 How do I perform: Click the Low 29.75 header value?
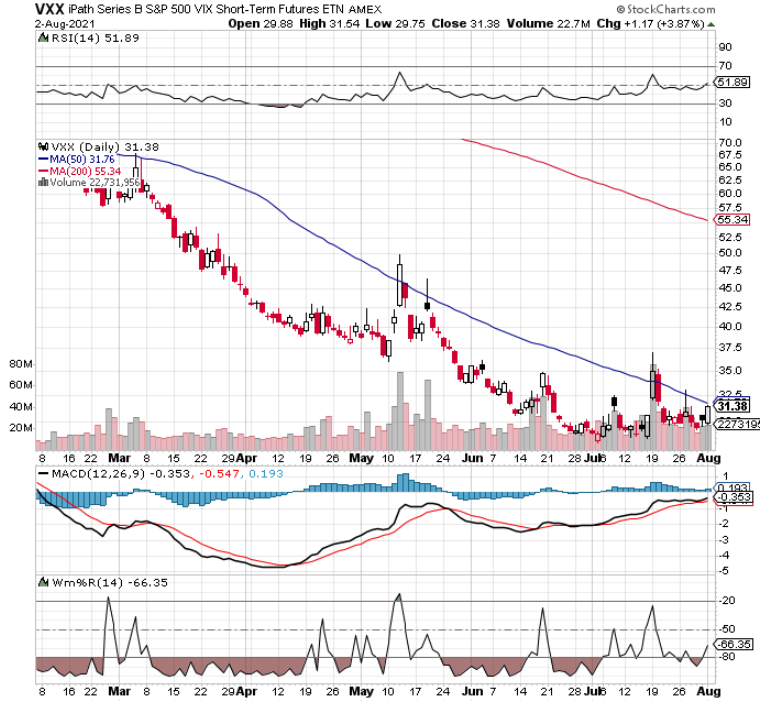395,24
